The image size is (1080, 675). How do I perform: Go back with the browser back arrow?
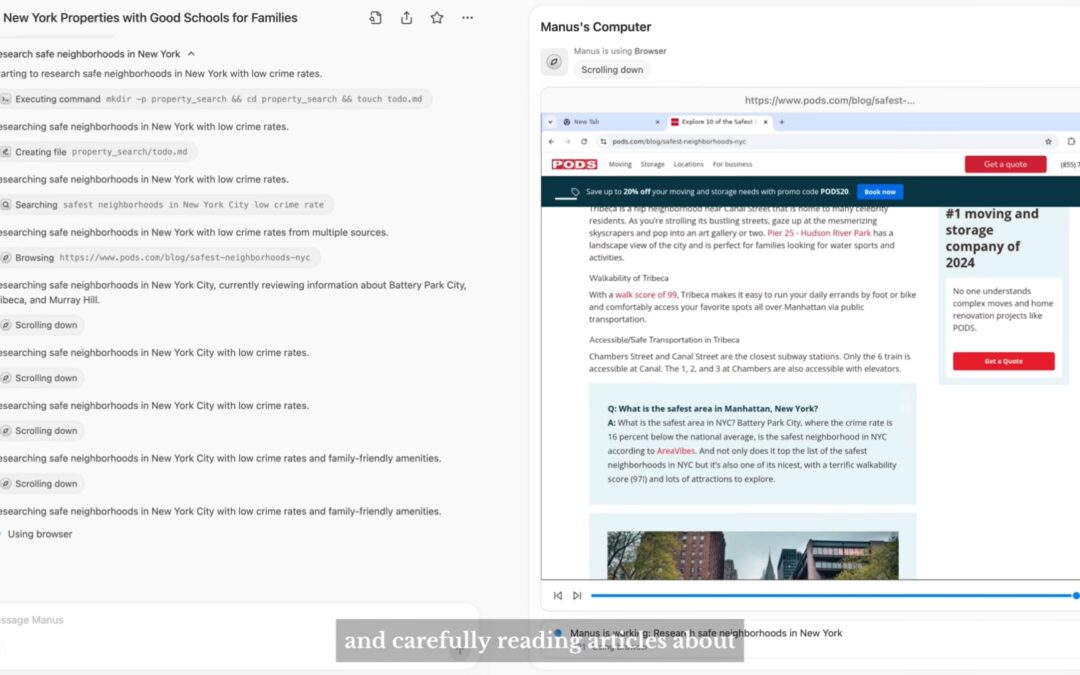click(552, 141)
